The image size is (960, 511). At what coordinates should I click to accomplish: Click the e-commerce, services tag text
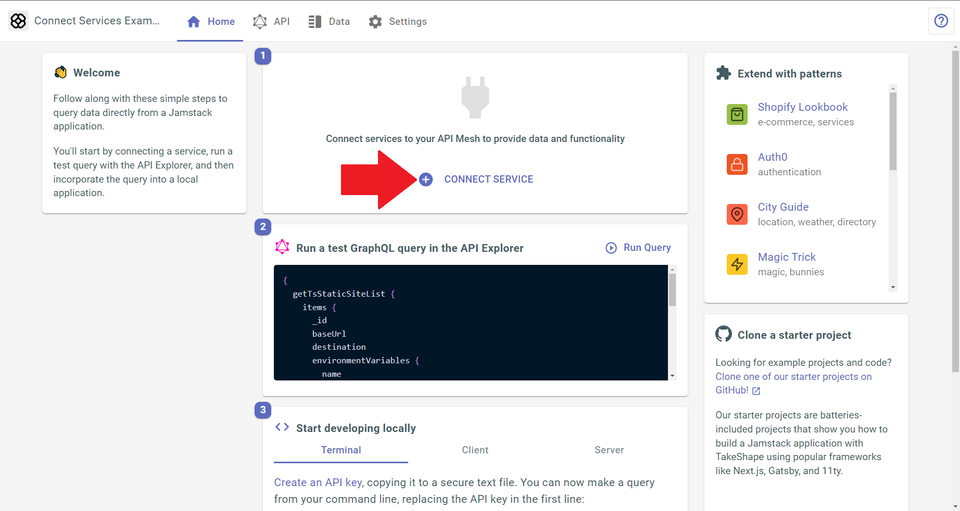pos(806,122)
